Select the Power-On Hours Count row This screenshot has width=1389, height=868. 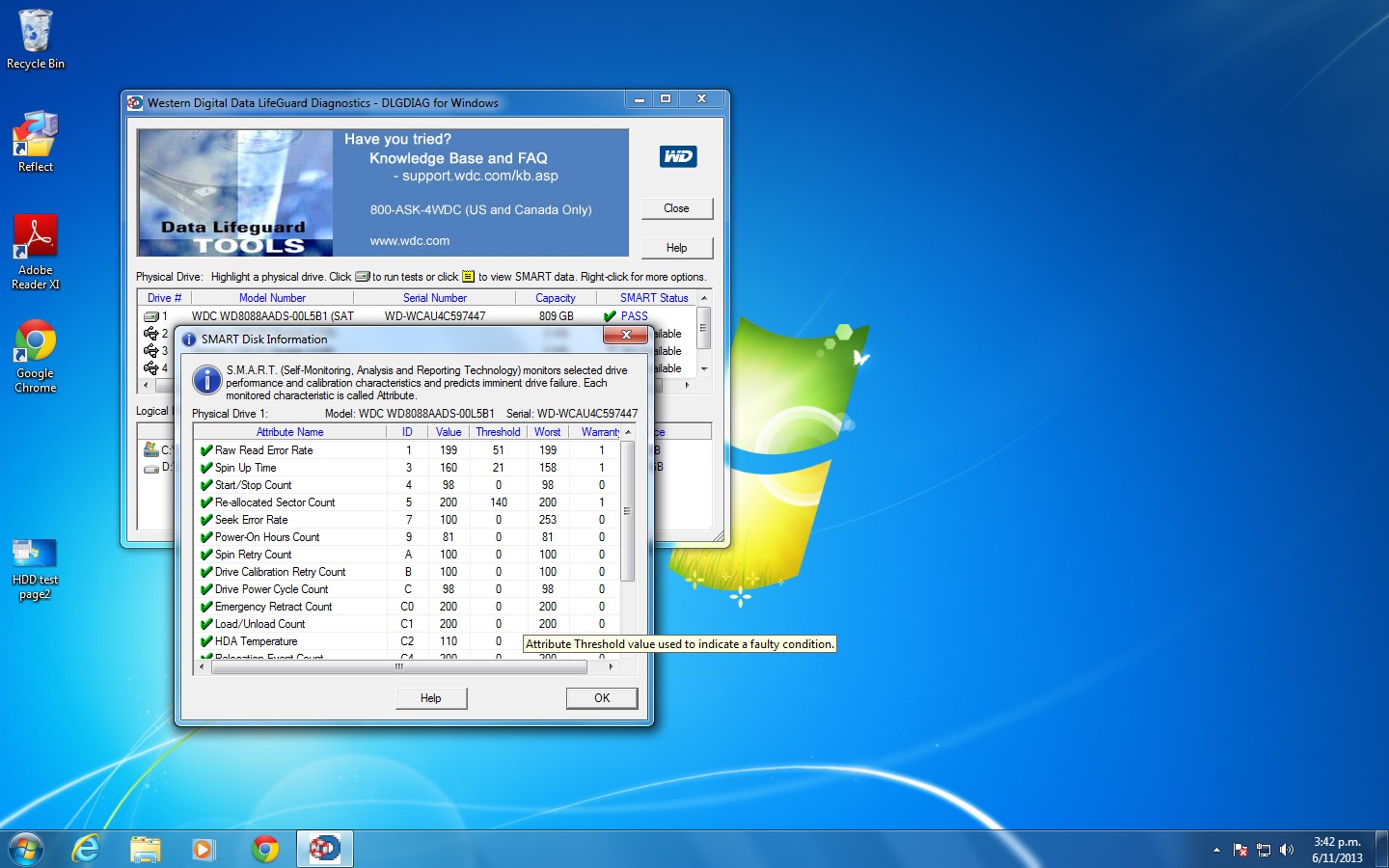click(407, 537)
